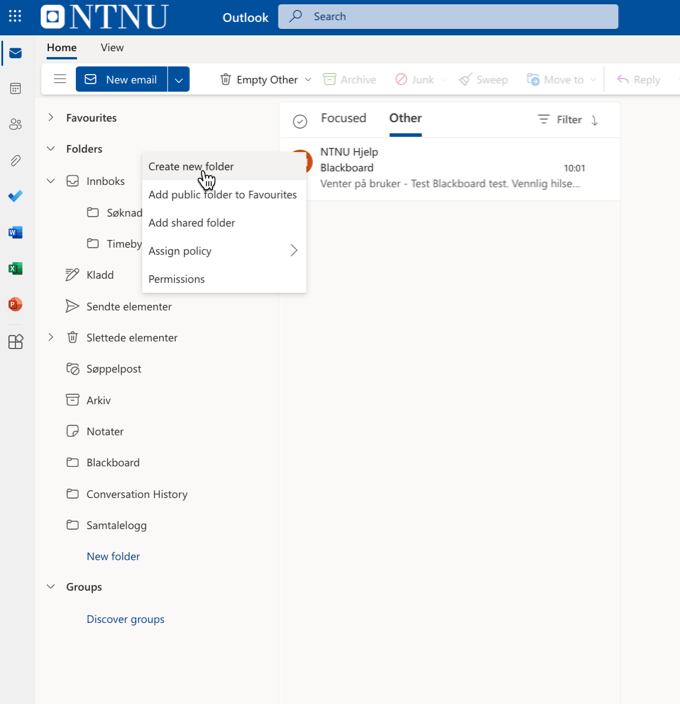
Task: Click the Kladd drafts pencil icon
Action: pyautogui.click(x=72, y=275)
